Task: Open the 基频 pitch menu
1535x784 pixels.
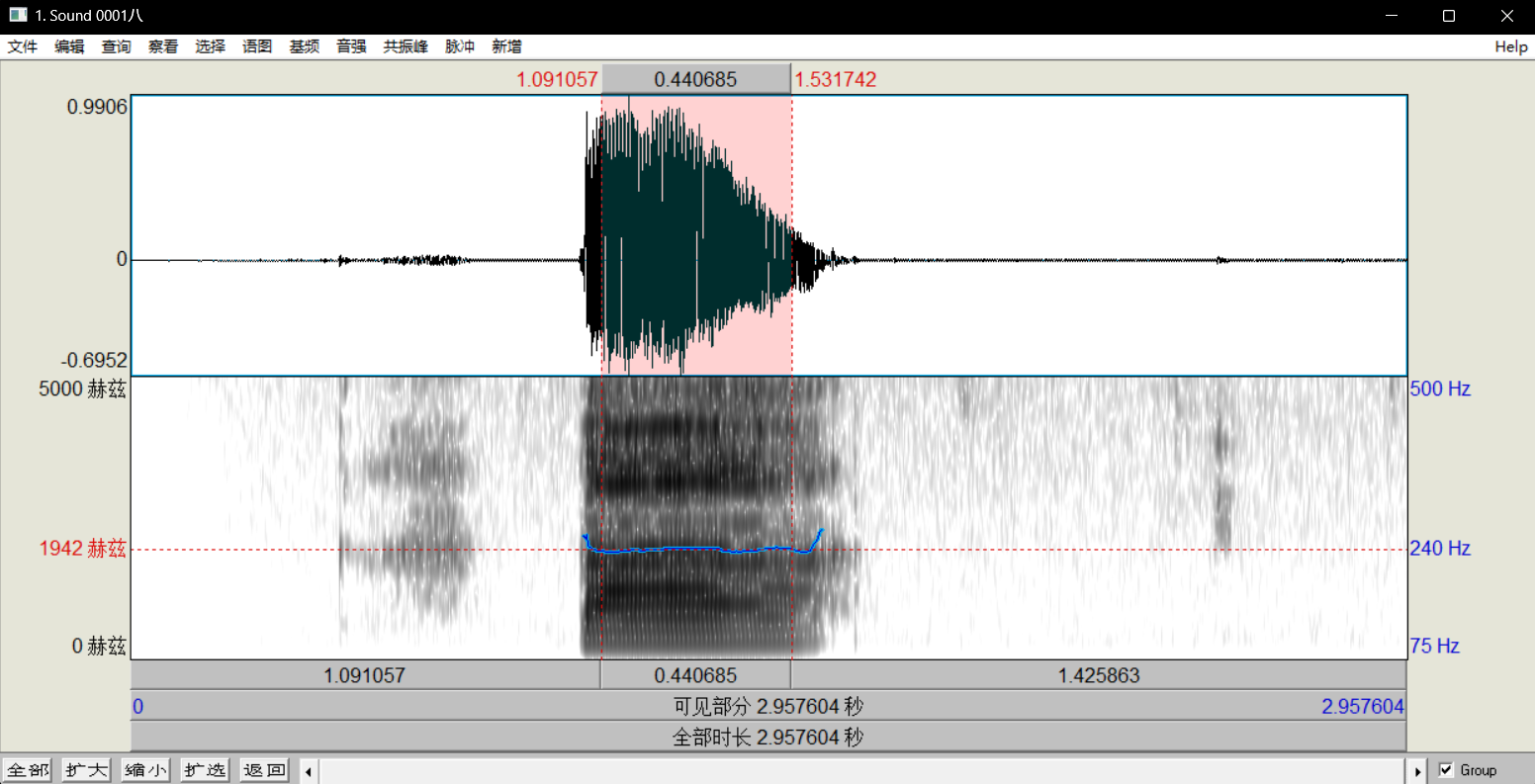Action: coord(304,46)
